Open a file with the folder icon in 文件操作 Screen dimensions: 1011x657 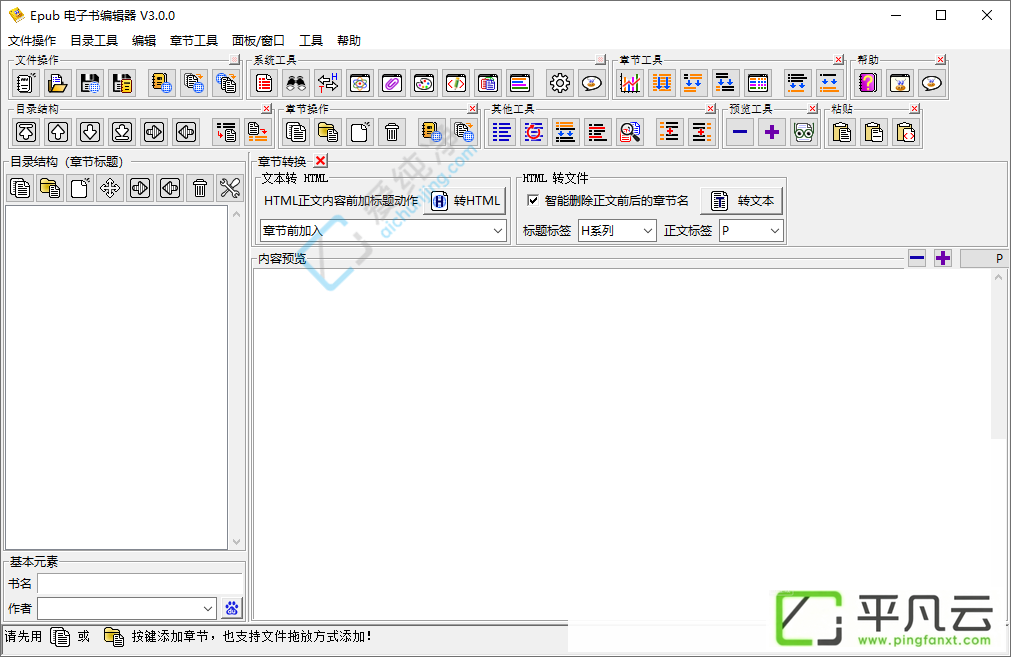pos(58,83)
